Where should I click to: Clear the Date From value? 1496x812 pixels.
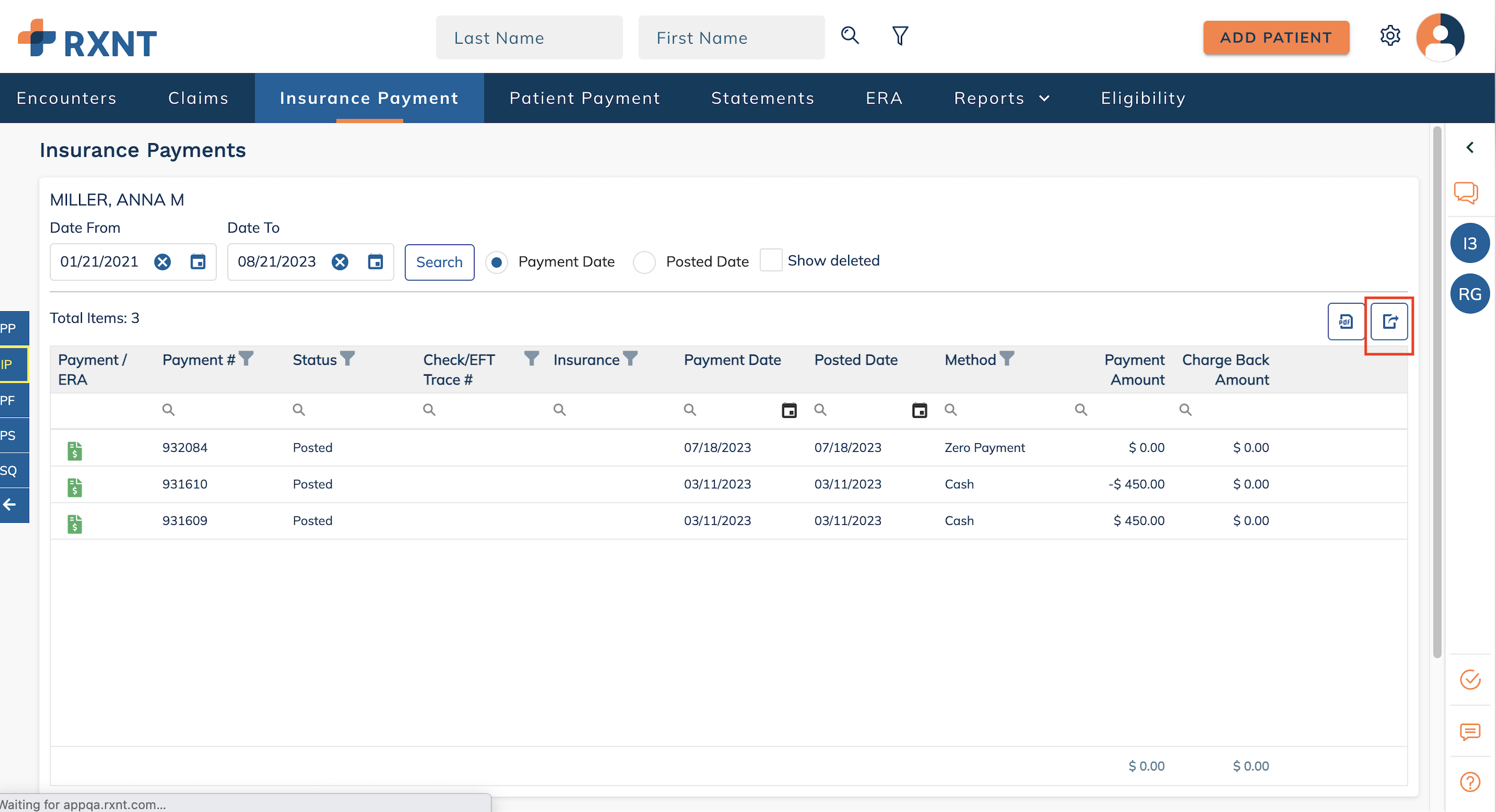(162, 262)
